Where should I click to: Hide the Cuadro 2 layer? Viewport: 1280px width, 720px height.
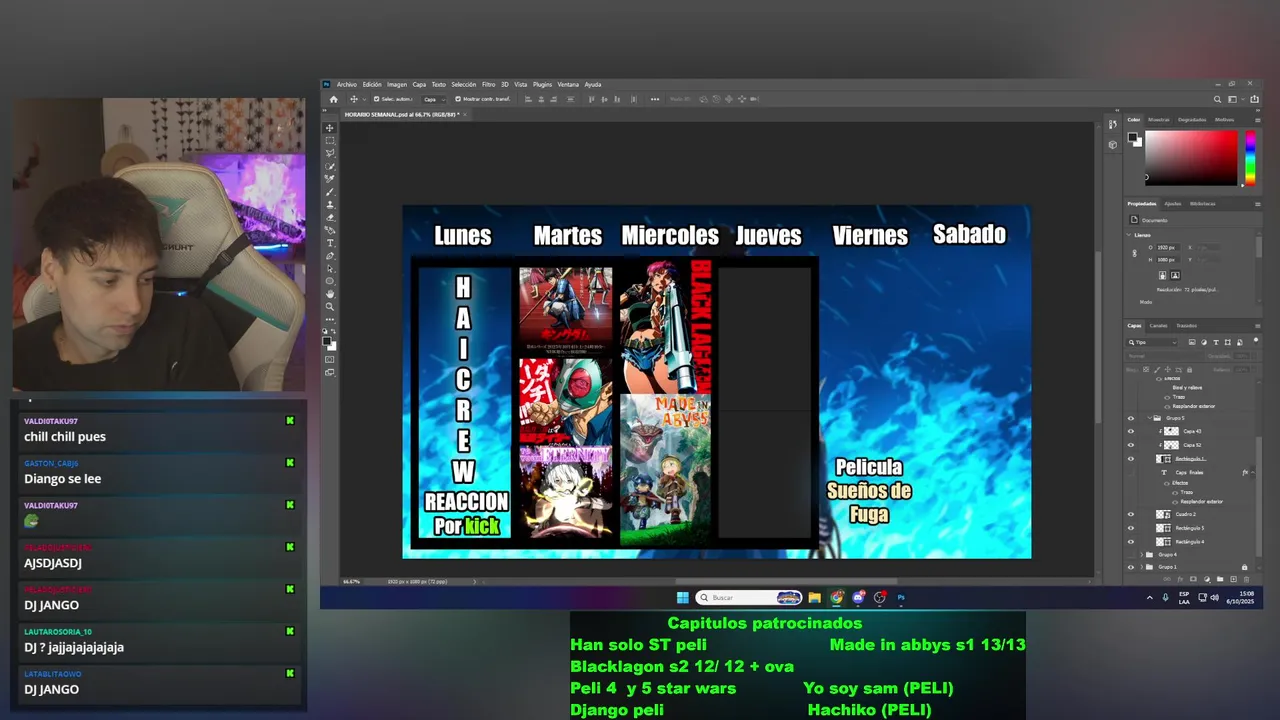click(x=1131, y=514)
